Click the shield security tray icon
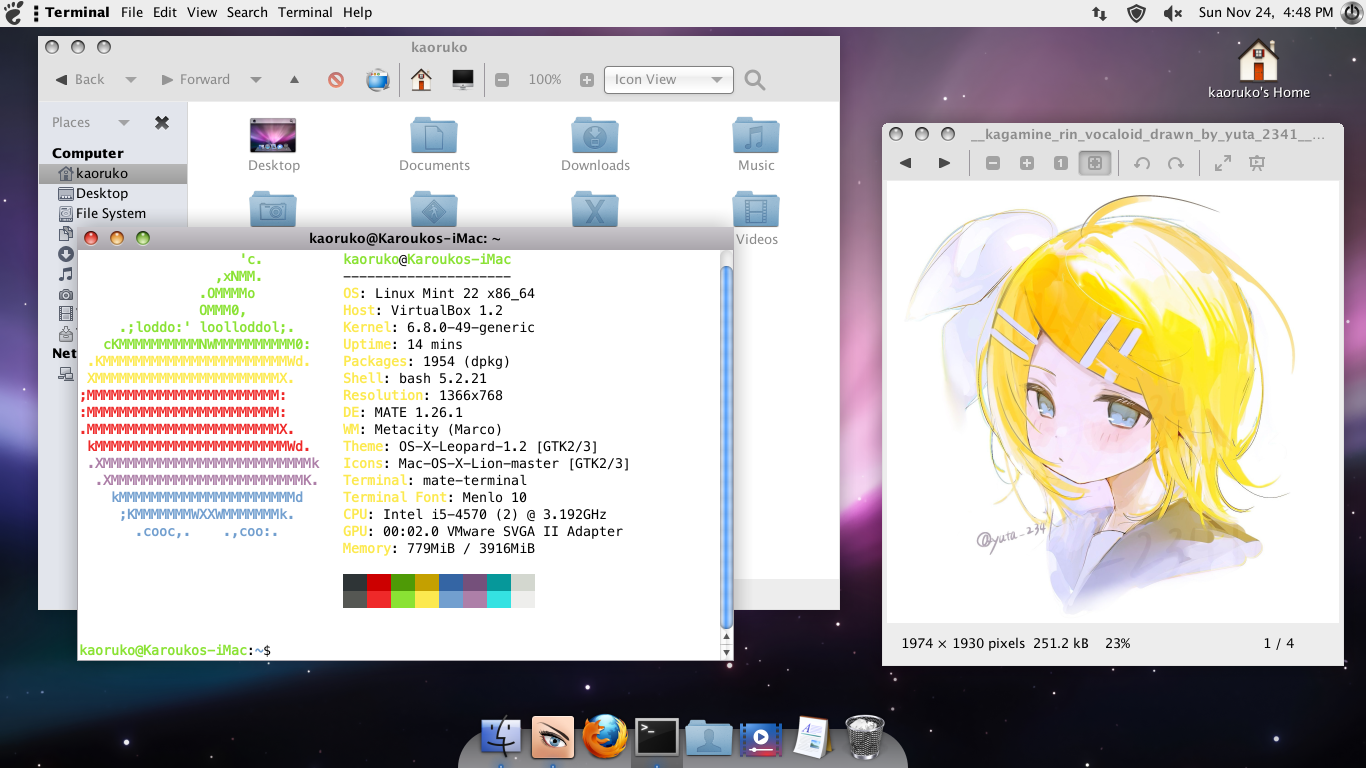This screenshot has height=768, width=1366. pyautogui.click(x=1136, y=13)
